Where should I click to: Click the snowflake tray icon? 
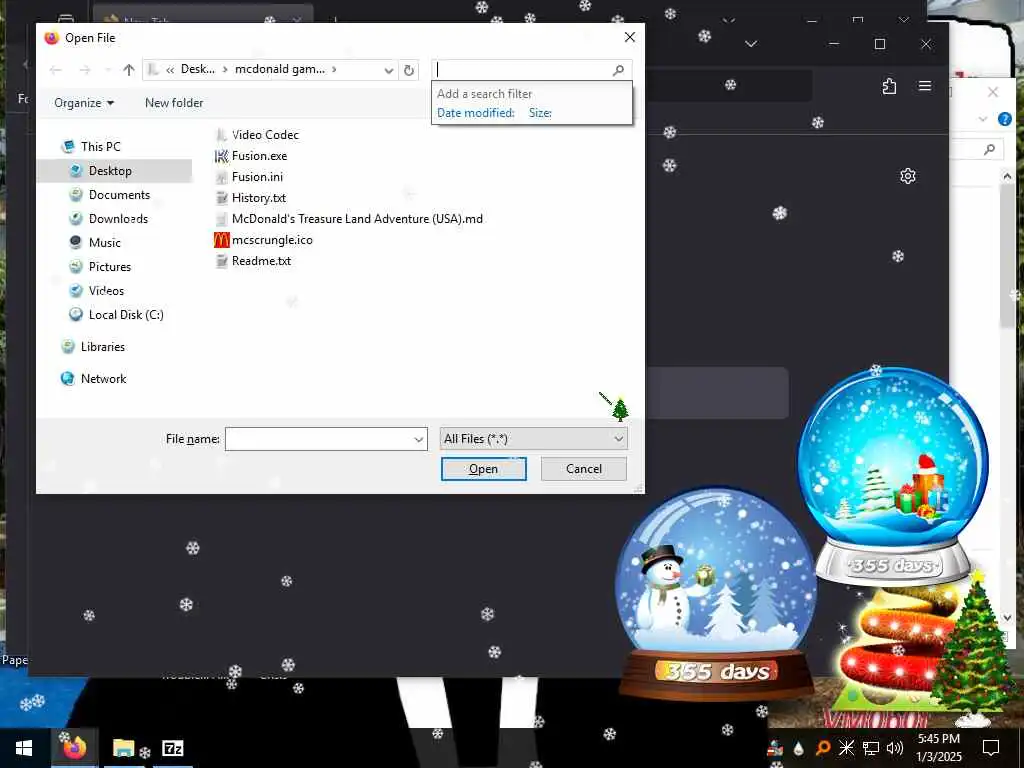pos(846,748)
